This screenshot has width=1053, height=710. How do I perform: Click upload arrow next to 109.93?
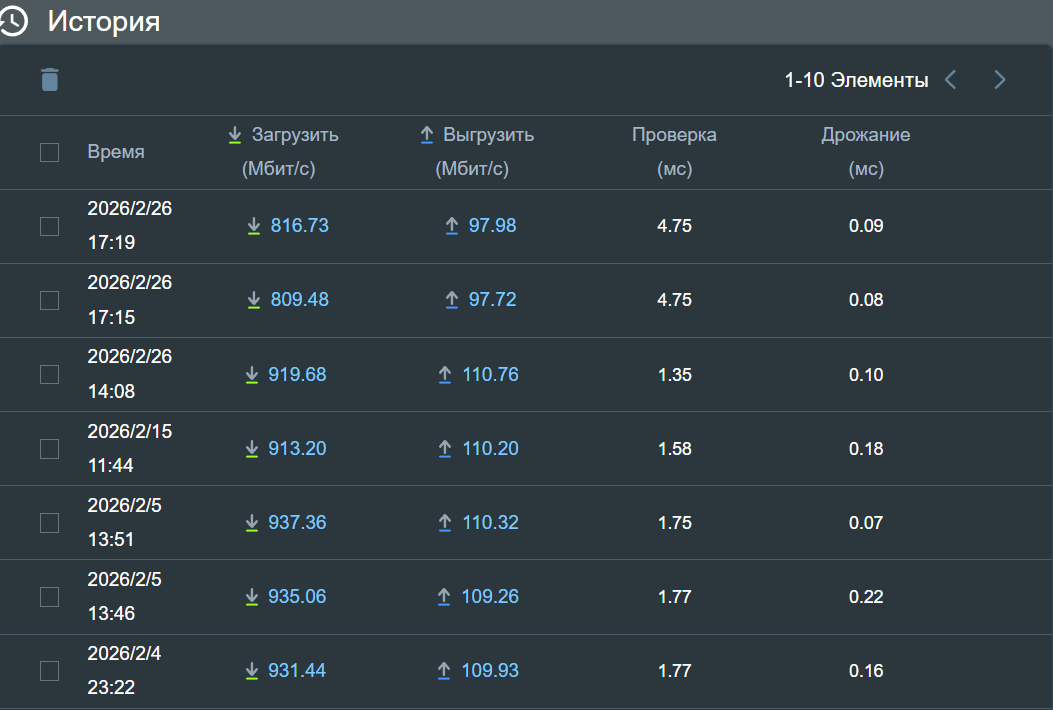[444, 670]
